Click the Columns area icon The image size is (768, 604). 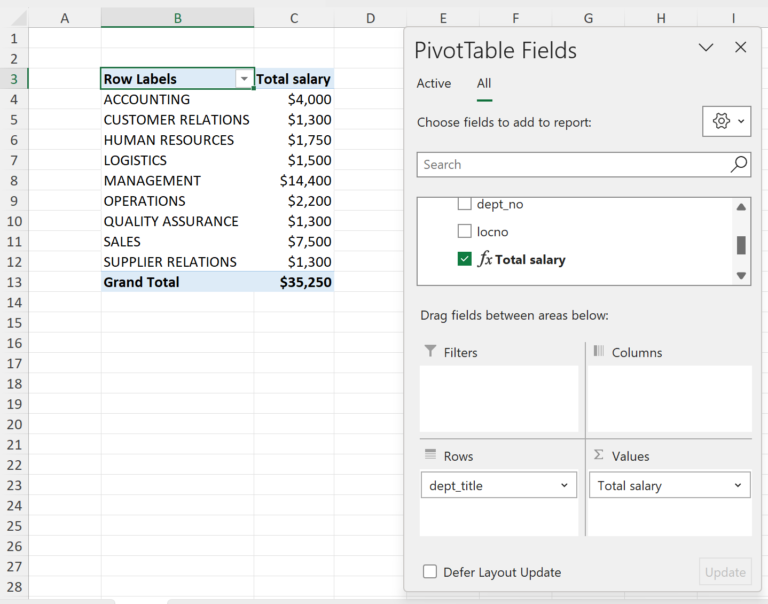point(599,352)
